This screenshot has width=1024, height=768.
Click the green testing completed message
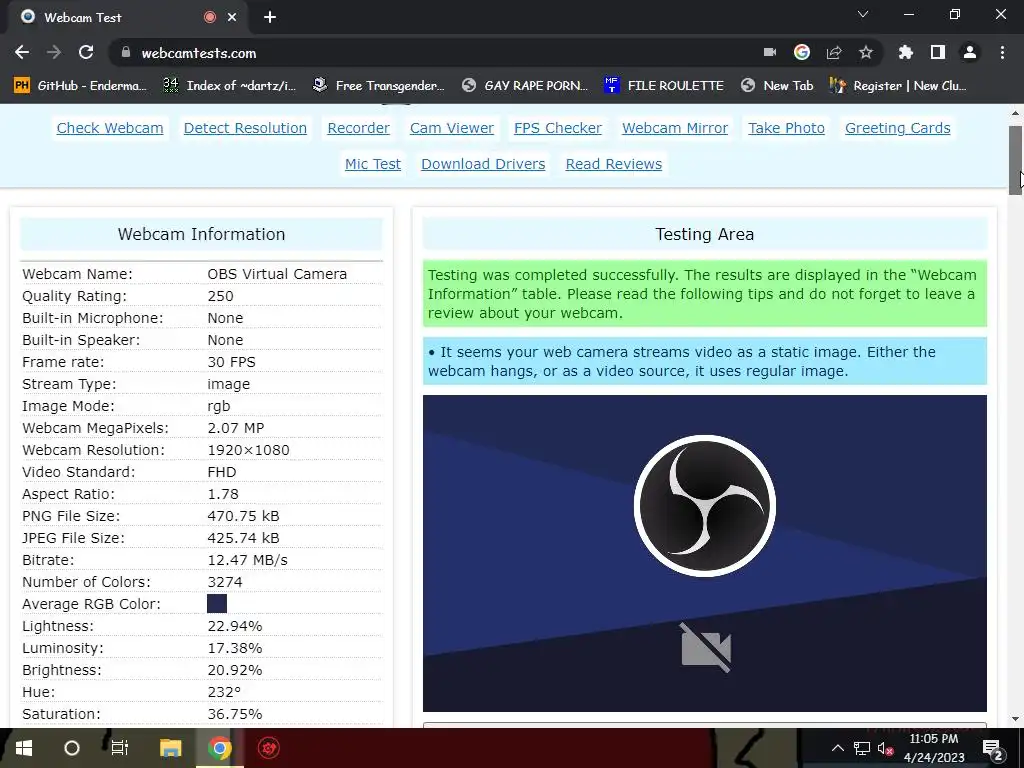[705, 294]
